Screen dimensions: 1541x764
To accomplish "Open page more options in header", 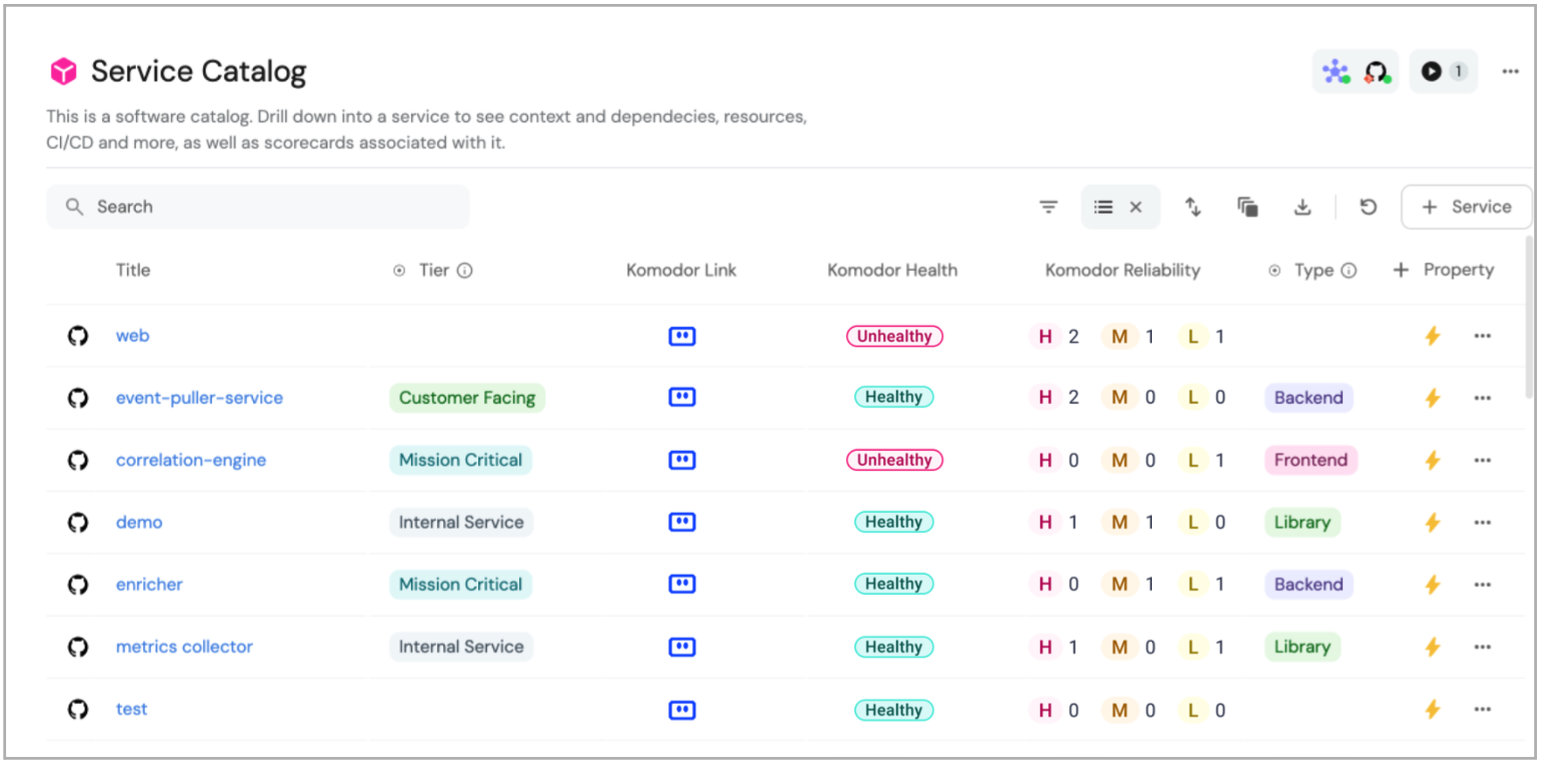I will [x=1510, y=72].
